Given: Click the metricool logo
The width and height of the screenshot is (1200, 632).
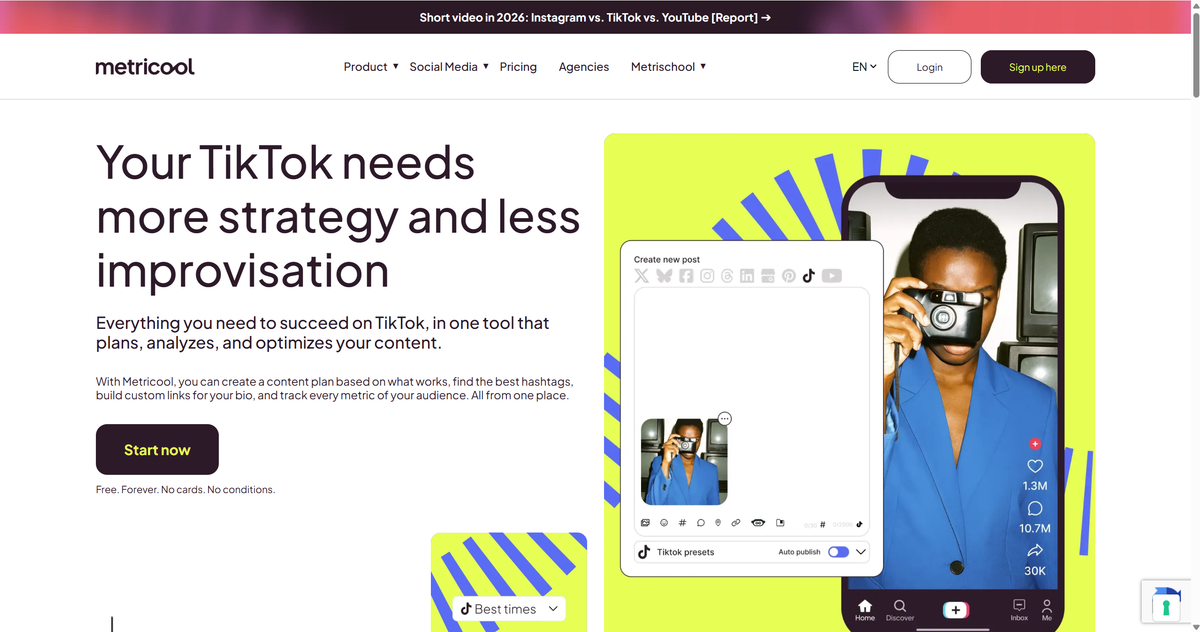Looking at the screenshot, I should point(145,67).
